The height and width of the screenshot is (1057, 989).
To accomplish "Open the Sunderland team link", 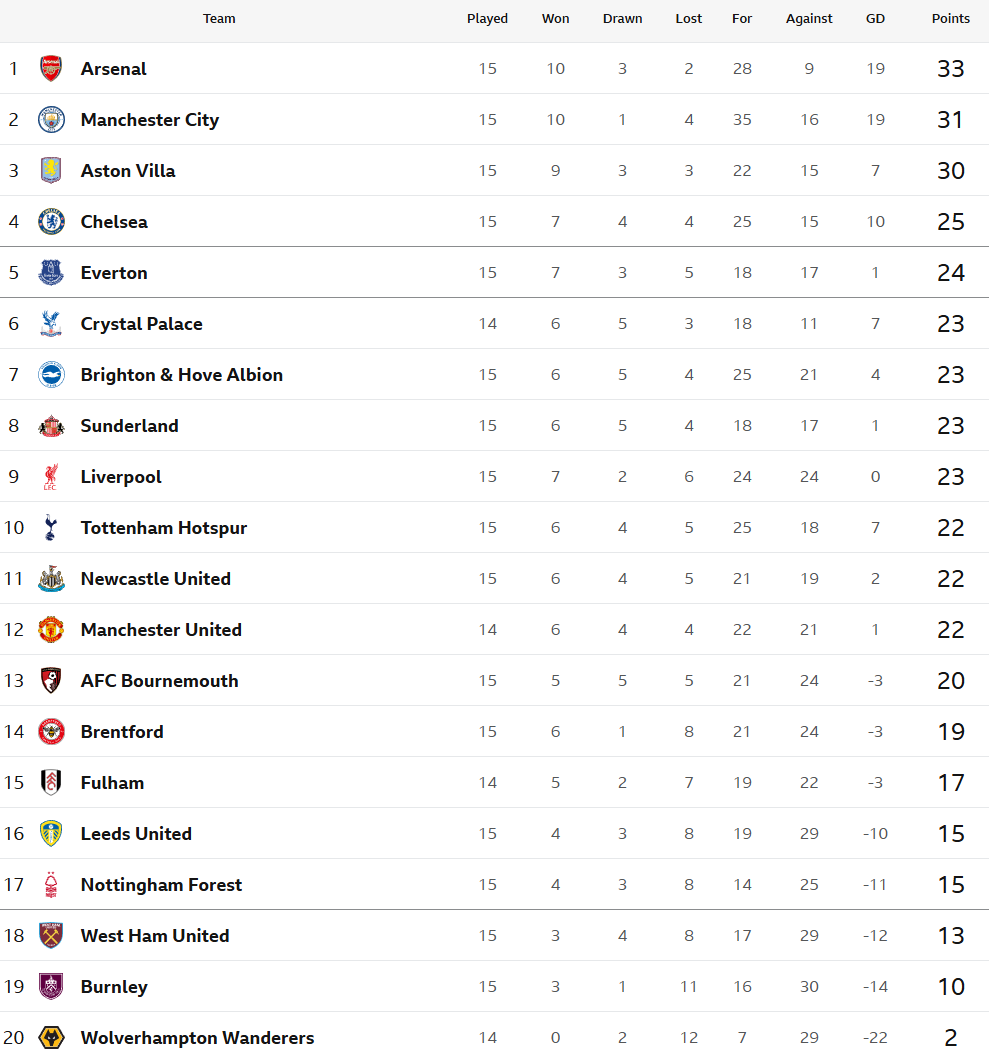I will point(130,426).
